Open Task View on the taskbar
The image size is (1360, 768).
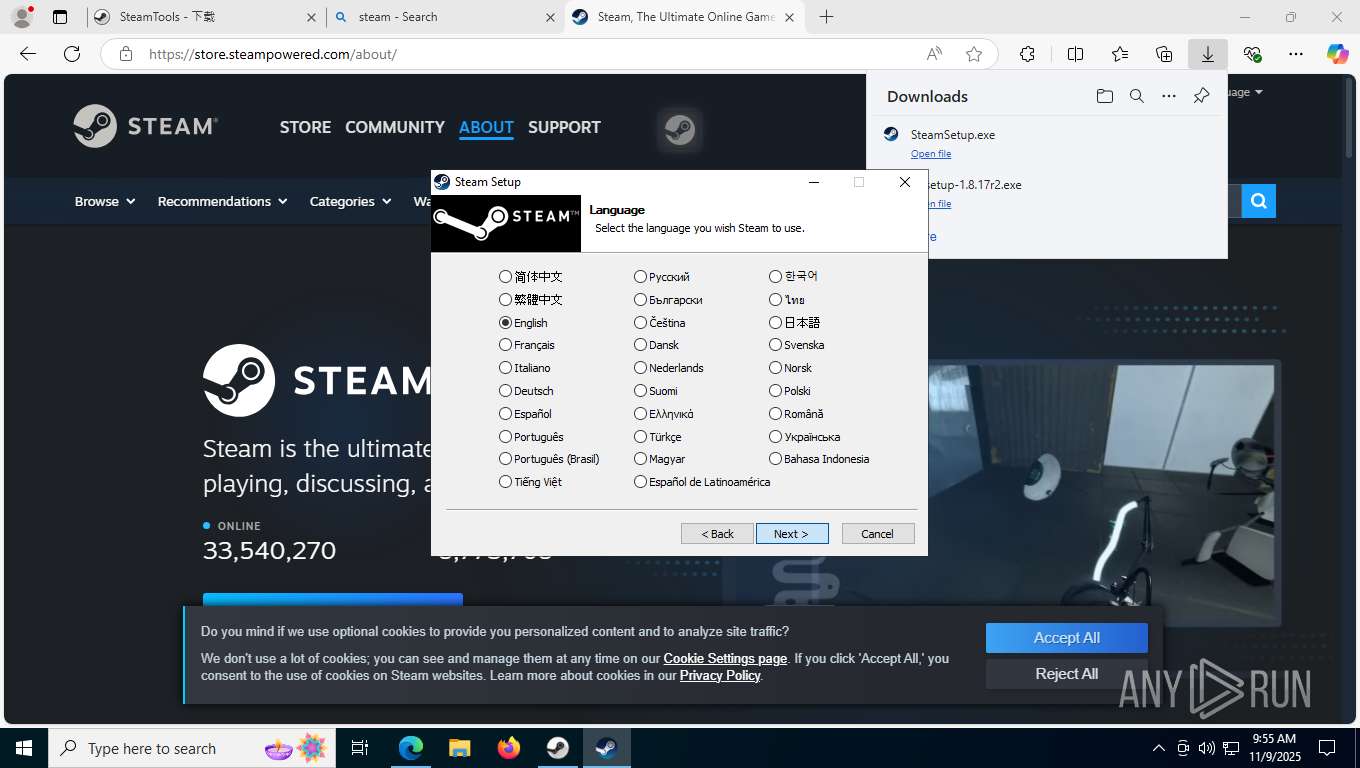(360, 748)
